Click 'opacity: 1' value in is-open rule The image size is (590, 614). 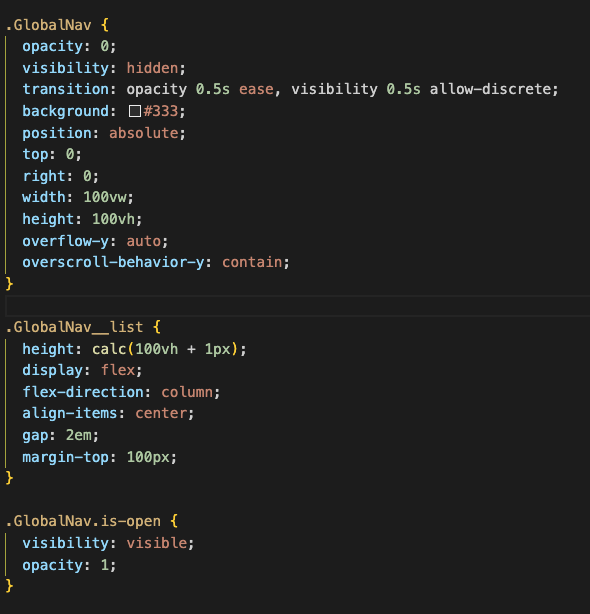pos(105,565)
